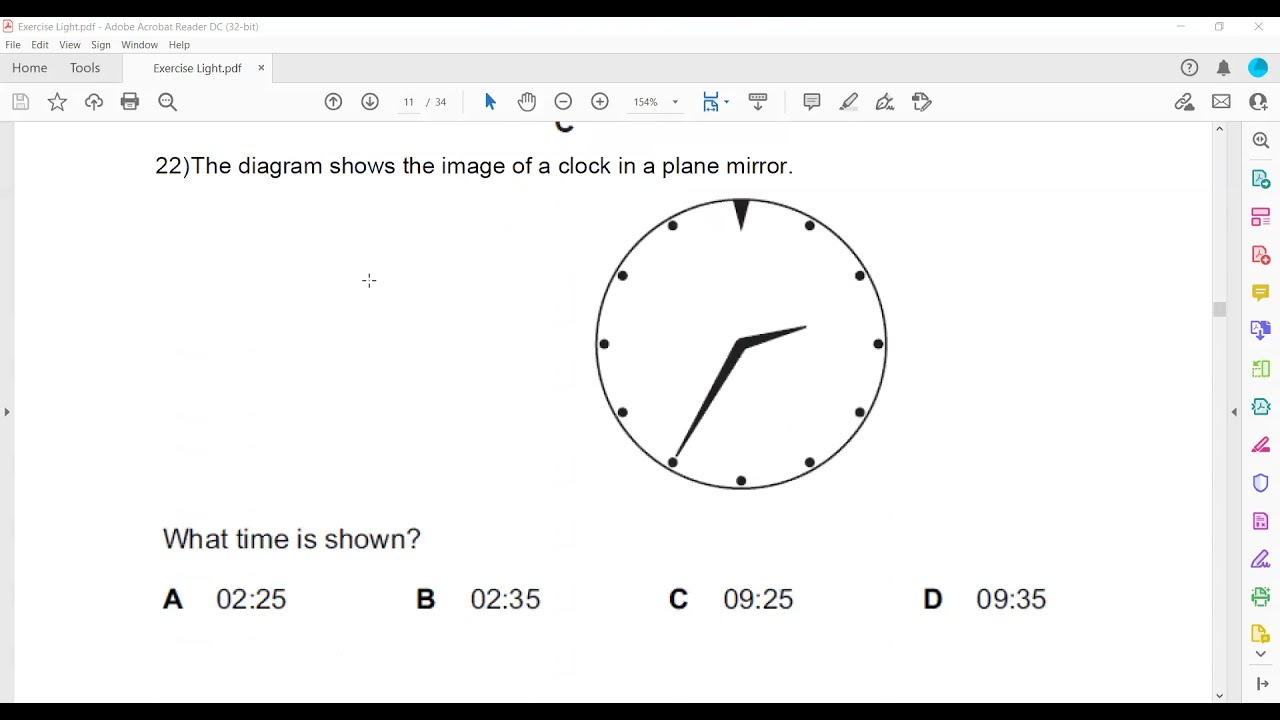
Task: Send file by email envelope icon
Action: coord(1221,102)
